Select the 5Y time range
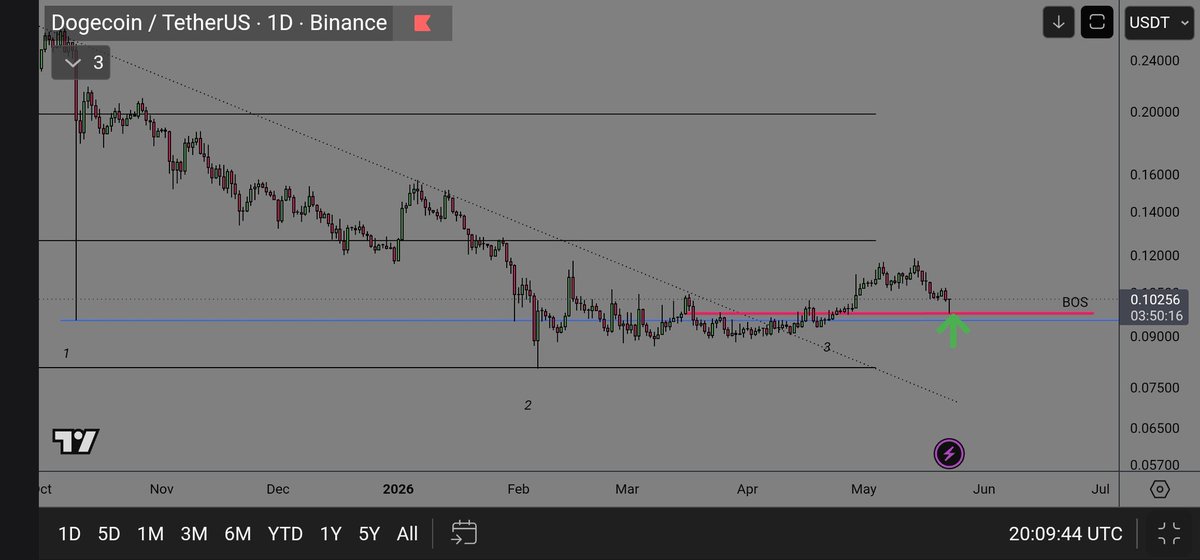This screenshot has height=560, width=1200. click(x=369, y=533)
